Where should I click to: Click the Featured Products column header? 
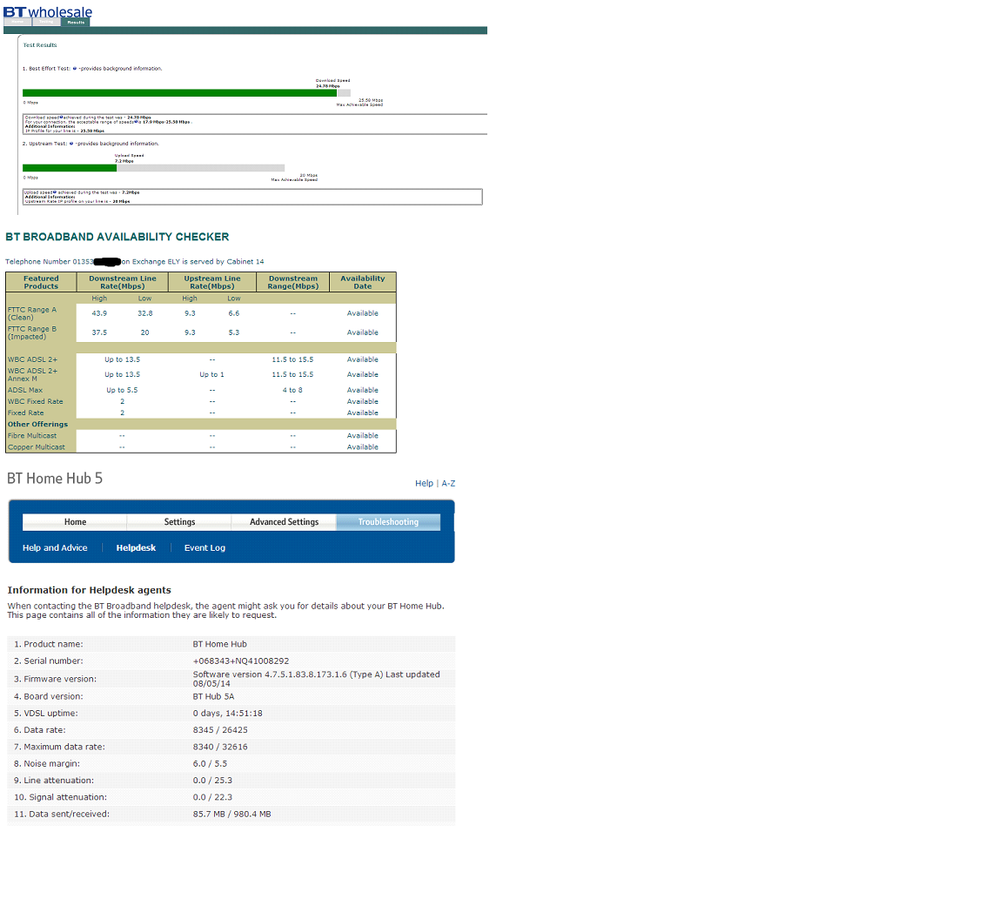[41, 282]
